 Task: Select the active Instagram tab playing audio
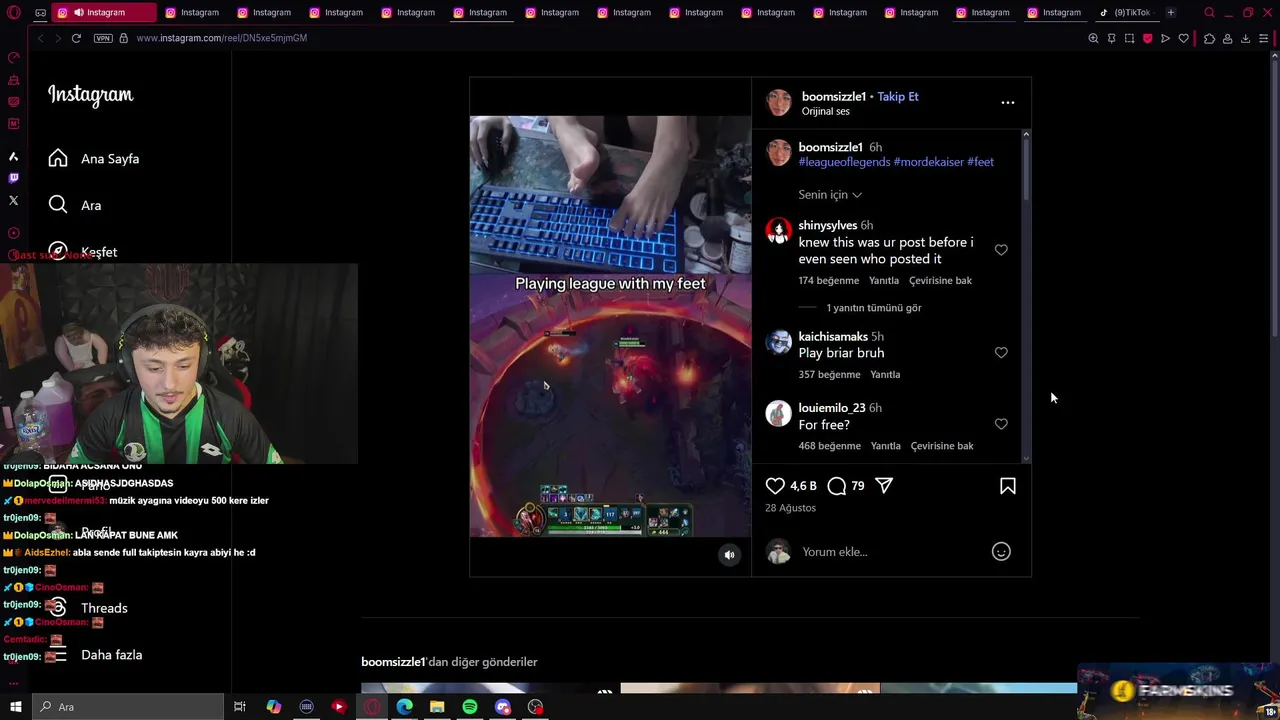click(105, 13)
